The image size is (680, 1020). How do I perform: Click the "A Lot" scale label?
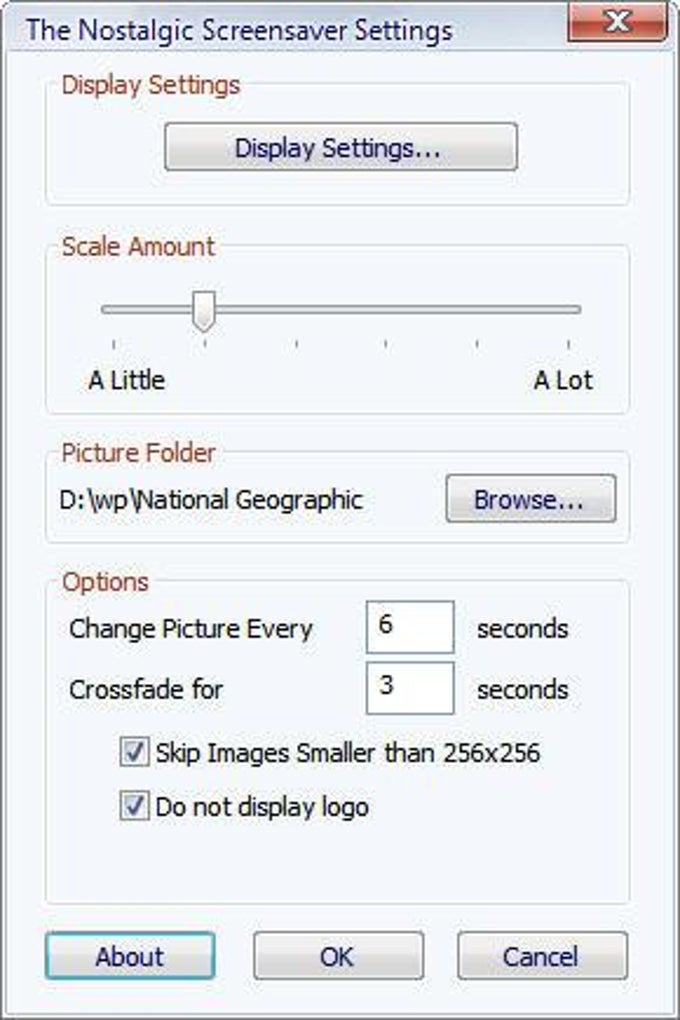(x=563, y=380)
